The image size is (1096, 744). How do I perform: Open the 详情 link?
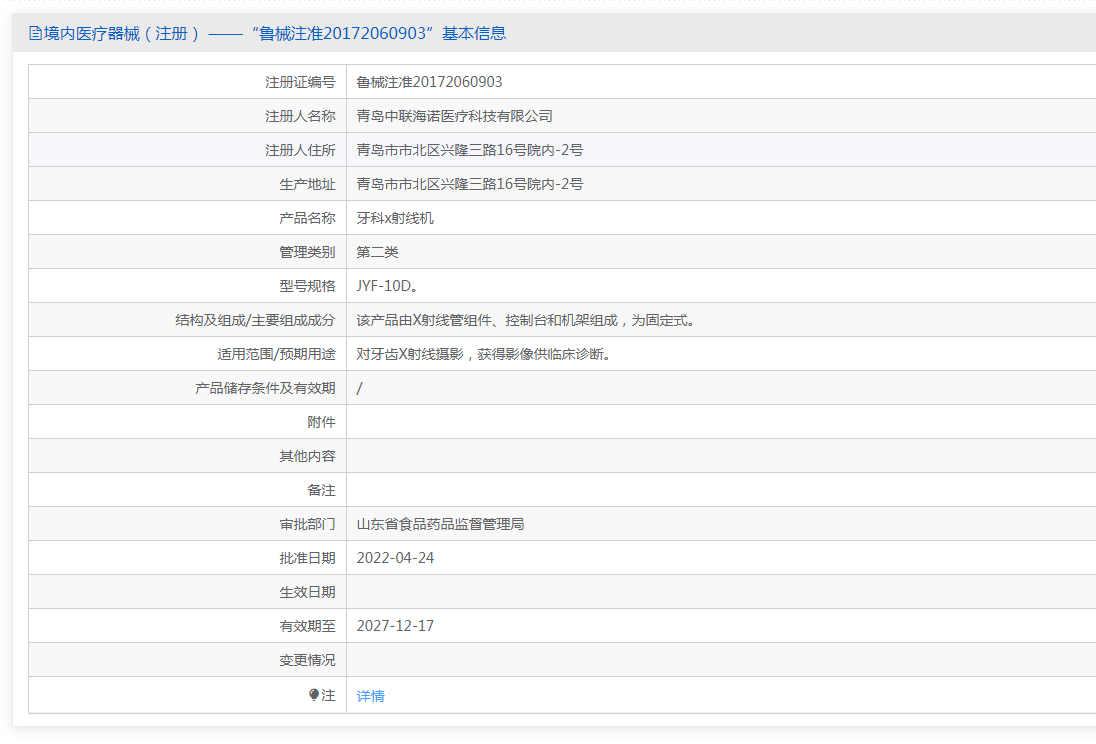(x=370, y=696)
